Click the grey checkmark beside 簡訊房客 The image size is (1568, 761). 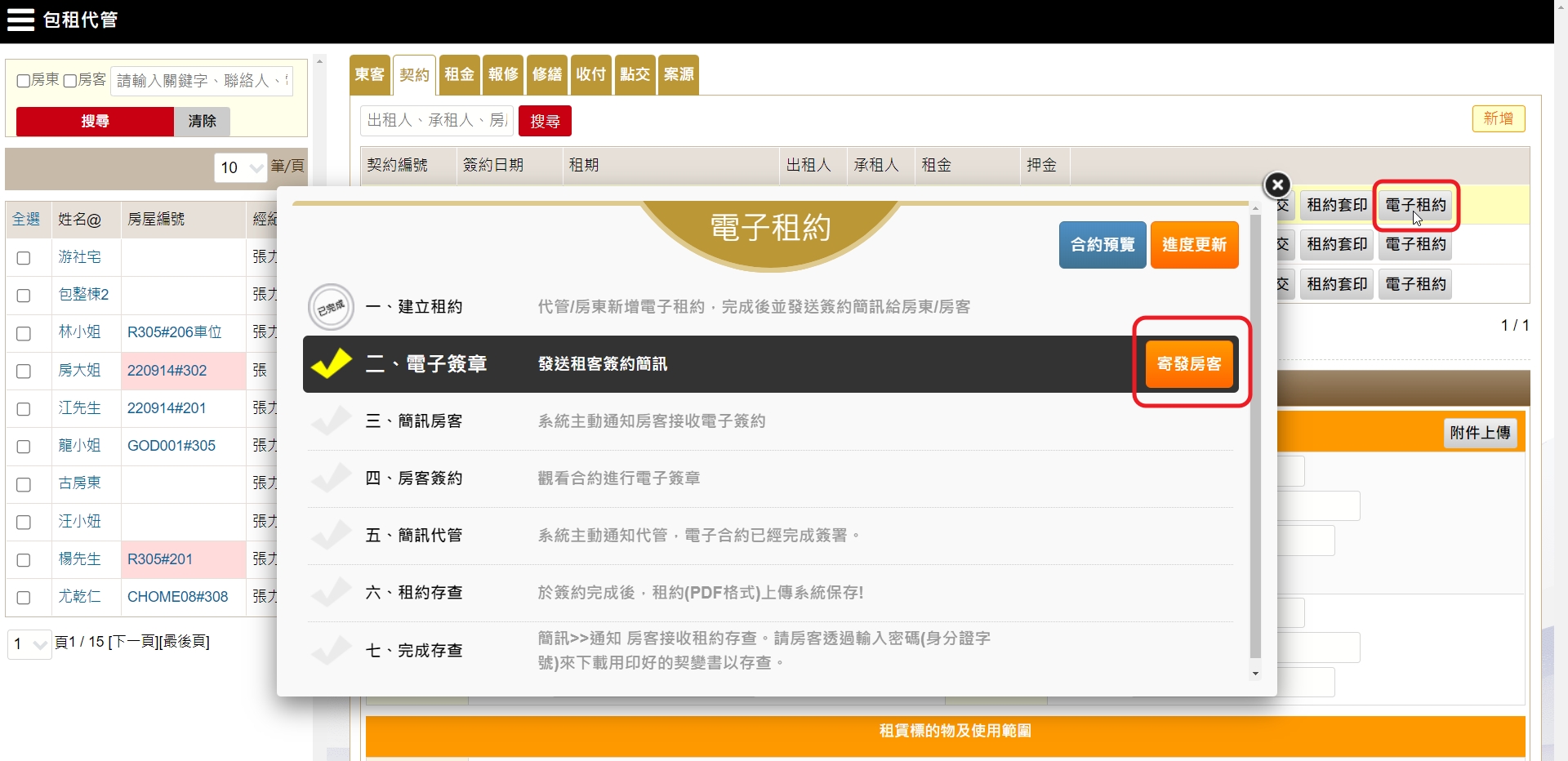click(331, 421)
